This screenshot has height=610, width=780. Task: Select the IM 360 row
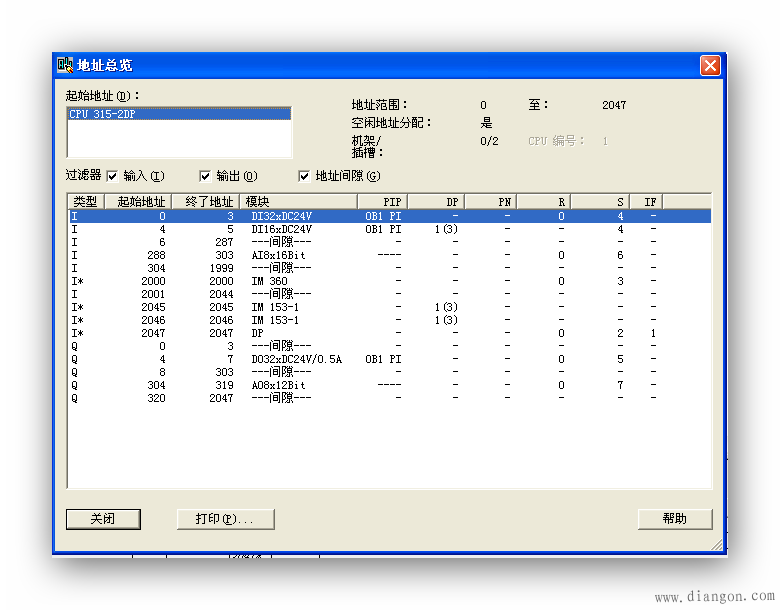[269, 282]
